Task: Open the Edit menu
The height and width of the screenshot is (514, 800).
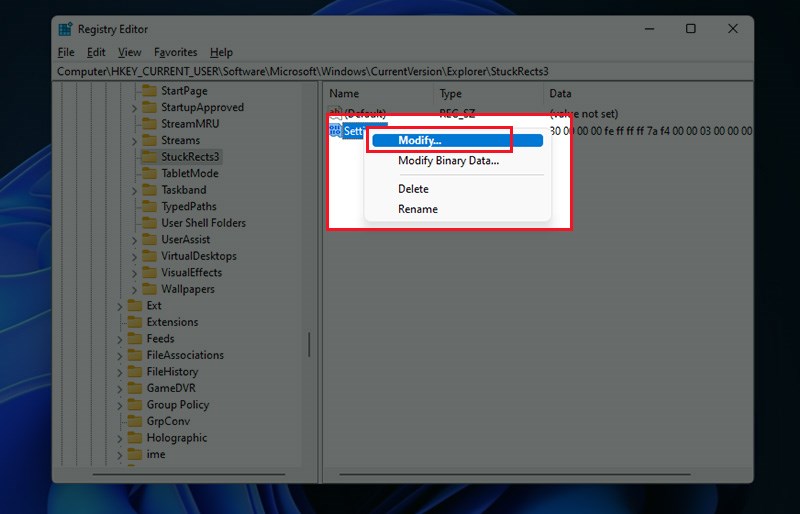Action: coord(96,52)
